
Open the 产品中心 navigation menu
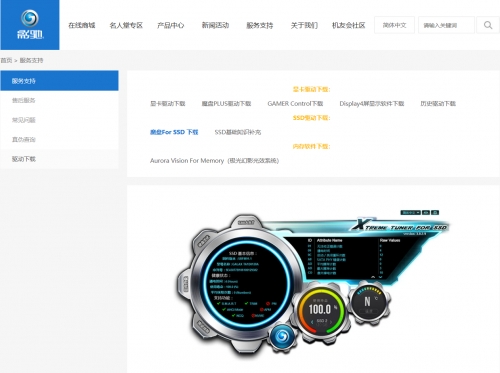tap(170, 25)
